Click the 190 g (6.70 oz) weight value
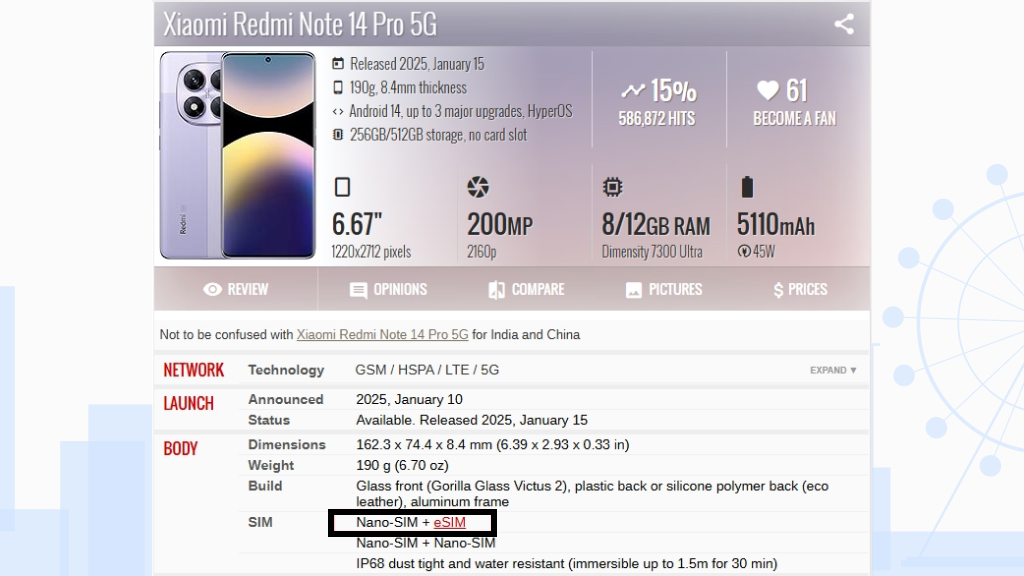Viewport: 1024px width, 576px height. (402, 465)
